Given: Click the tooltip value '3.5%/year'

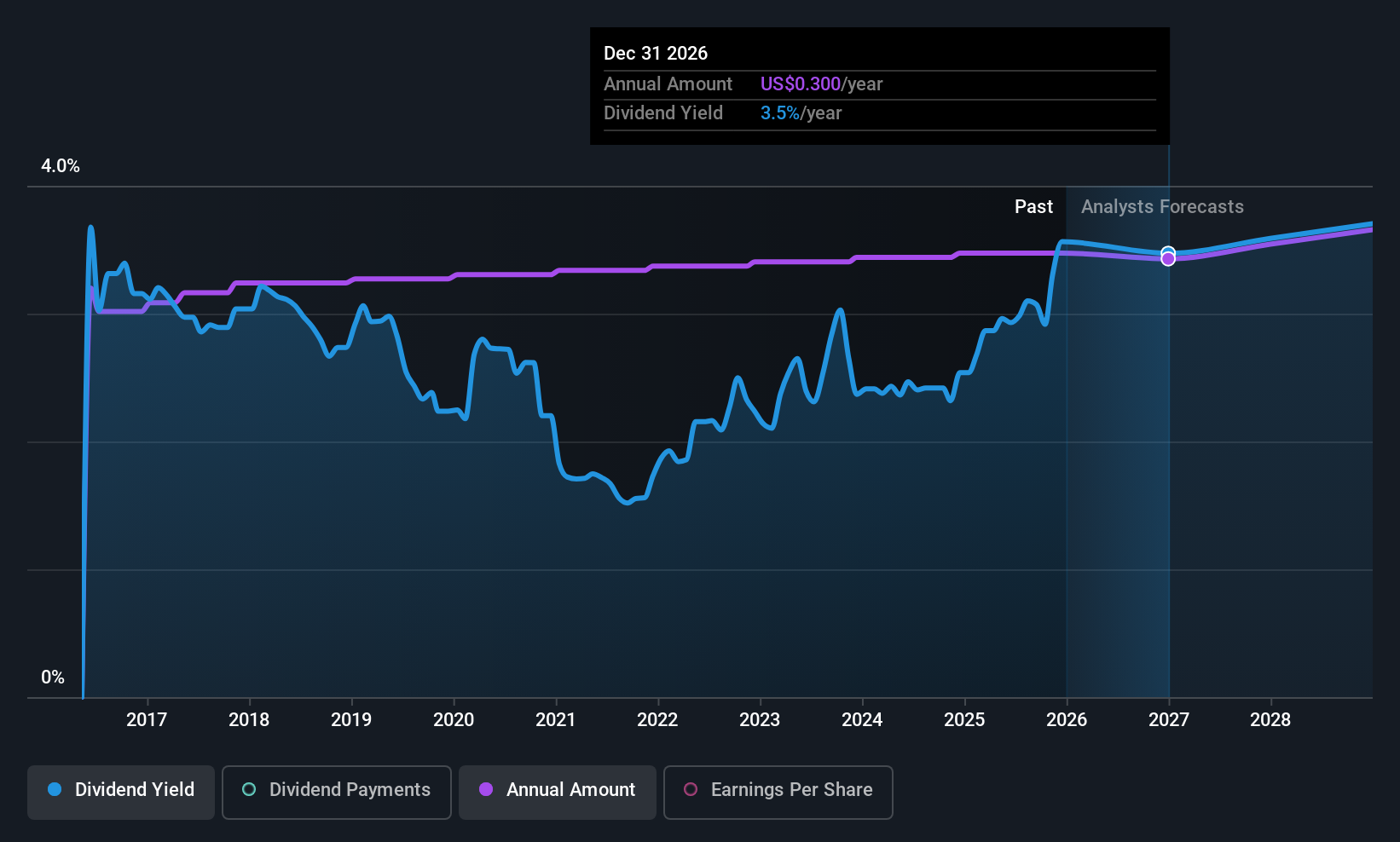Looking at the screenshot, I should click(x=801, y=113).
